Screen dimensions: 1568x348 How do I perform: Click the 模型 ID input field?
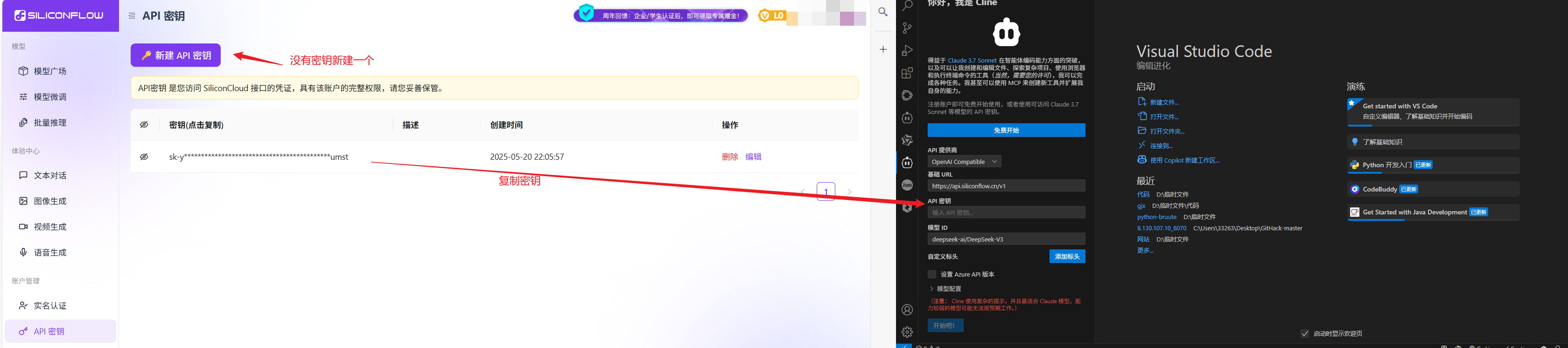1006,239
